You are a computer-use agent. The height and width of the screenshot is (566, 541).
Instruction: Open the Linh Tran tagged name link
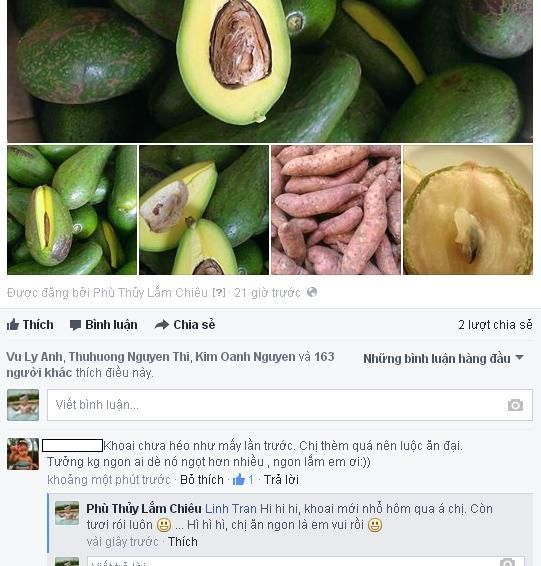point(231,509)
